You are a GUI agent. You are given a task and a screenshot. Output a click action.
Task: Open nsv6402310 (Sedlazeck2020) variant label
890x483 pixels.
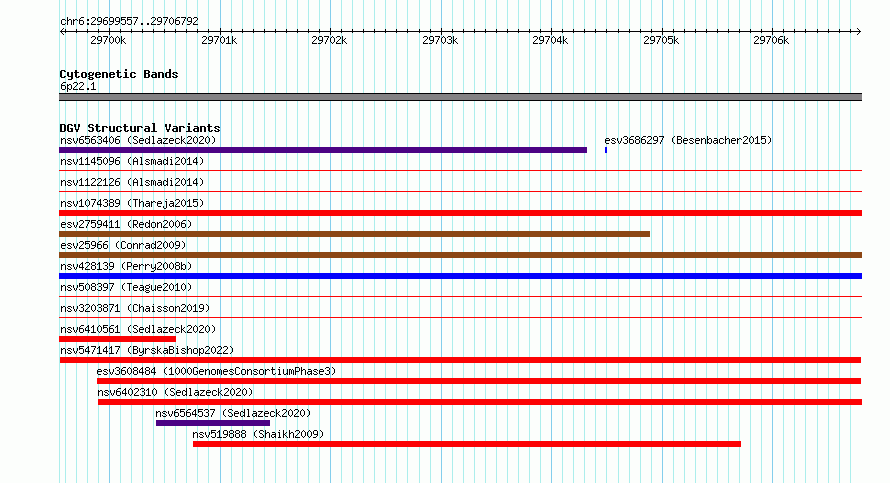pyautogui.click(x=175, y=392)
